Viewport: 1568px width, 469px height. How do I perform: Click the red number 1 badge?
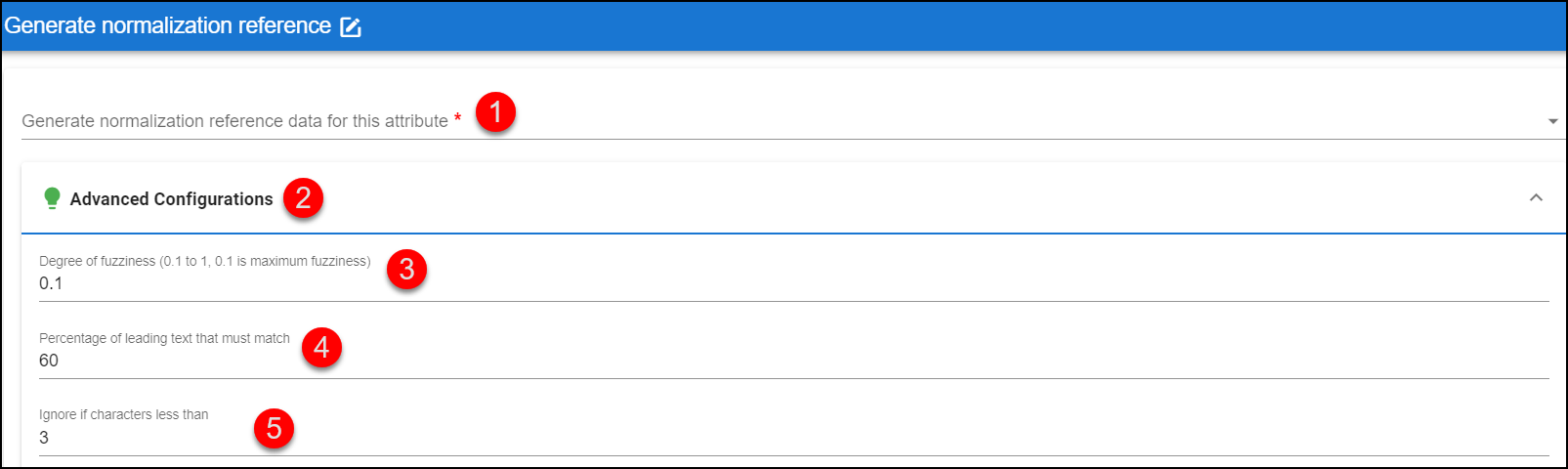tap(496, 112)
